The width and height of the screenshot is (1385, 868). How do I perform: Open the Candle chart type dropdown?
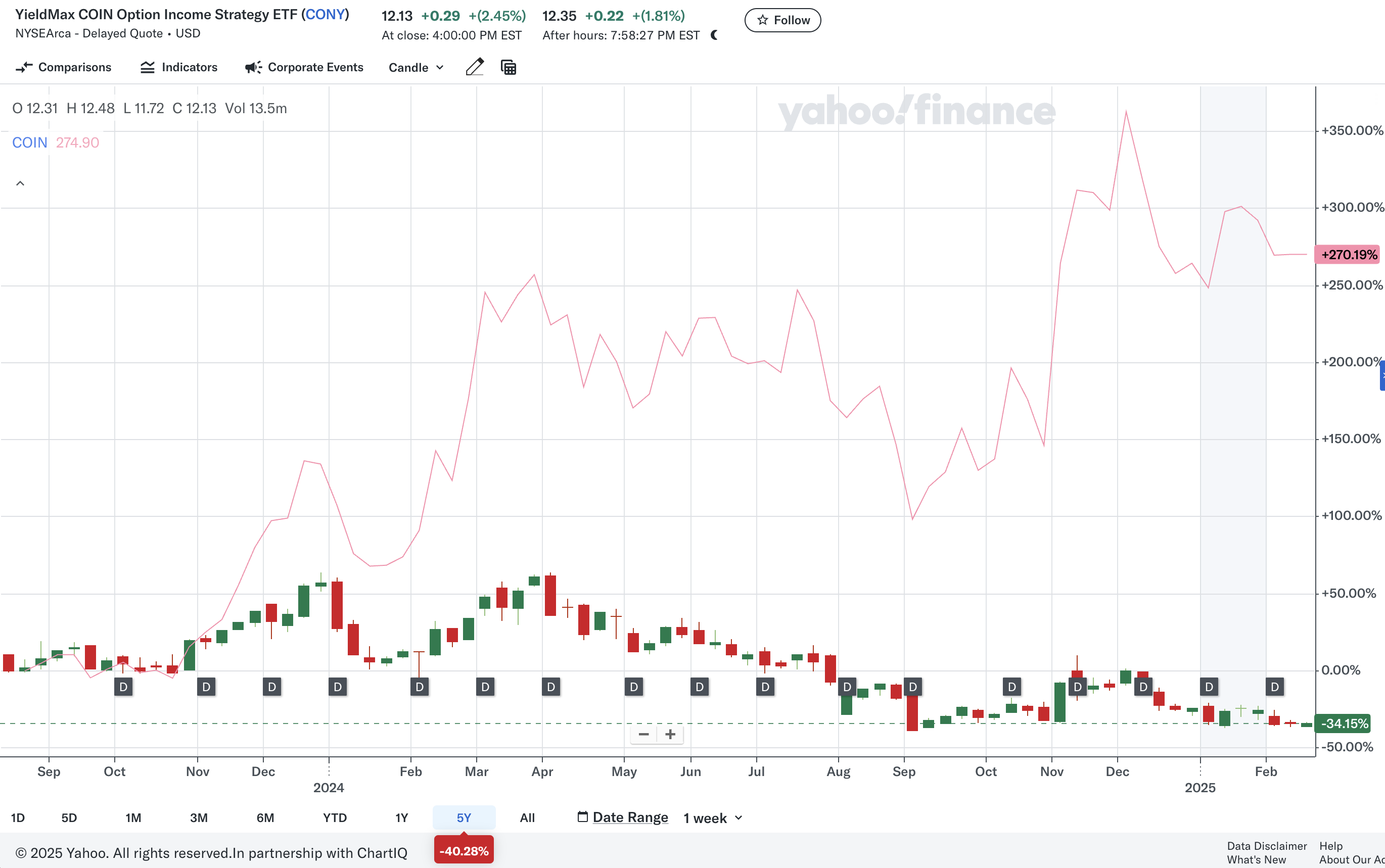pos(415,67)
